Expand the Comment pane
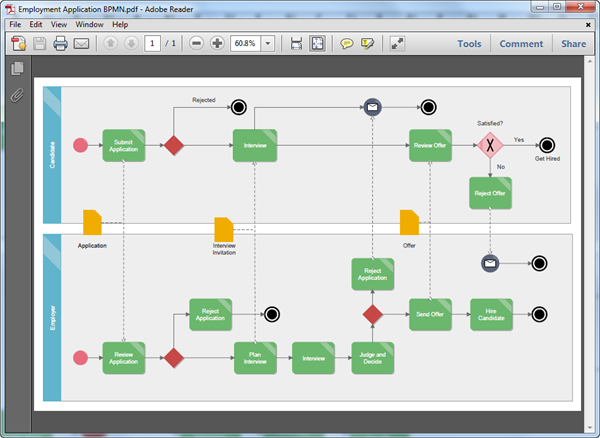600x438 pixels. tap(521, 44)
